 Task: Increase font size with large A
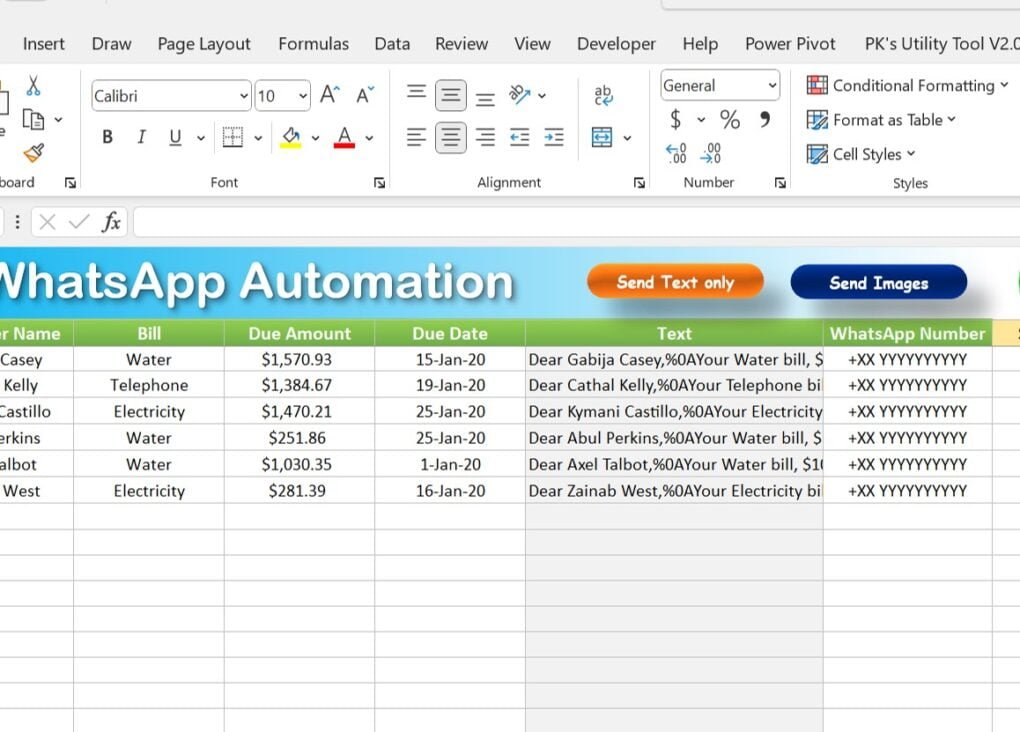[329, 96]
